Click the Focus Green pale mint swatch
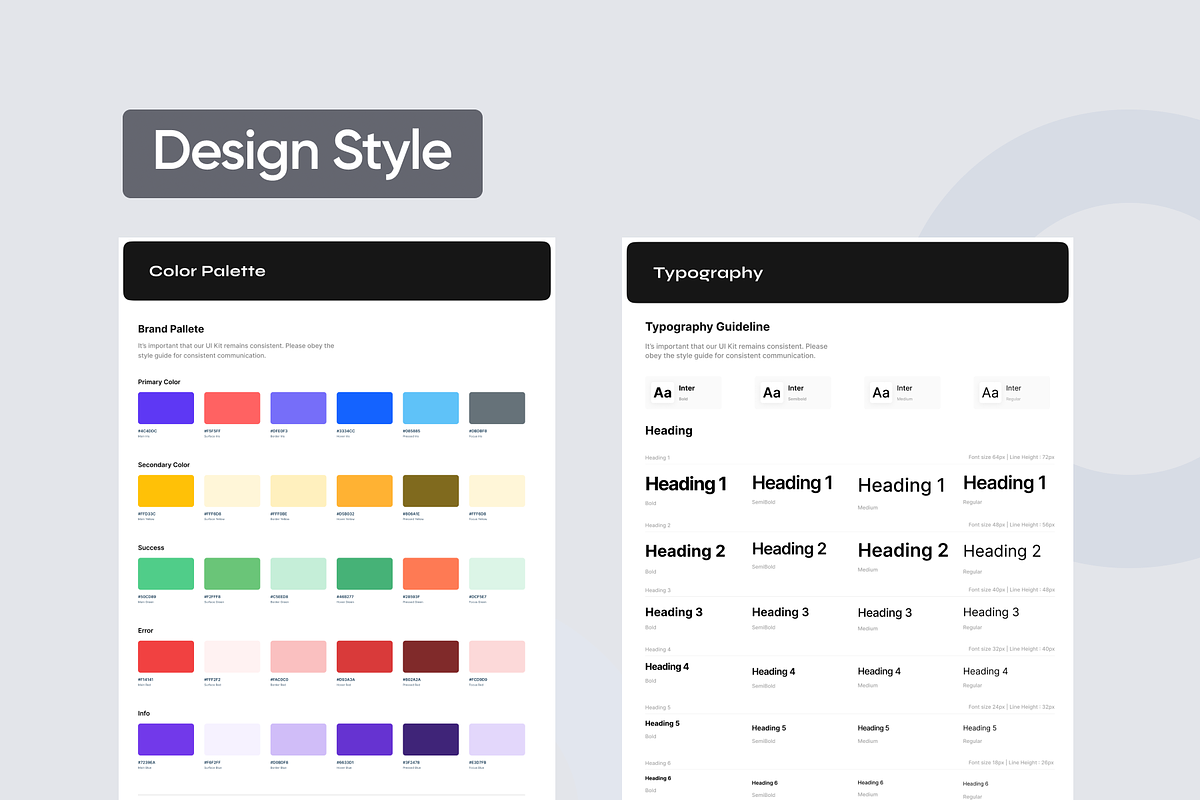 497,574
